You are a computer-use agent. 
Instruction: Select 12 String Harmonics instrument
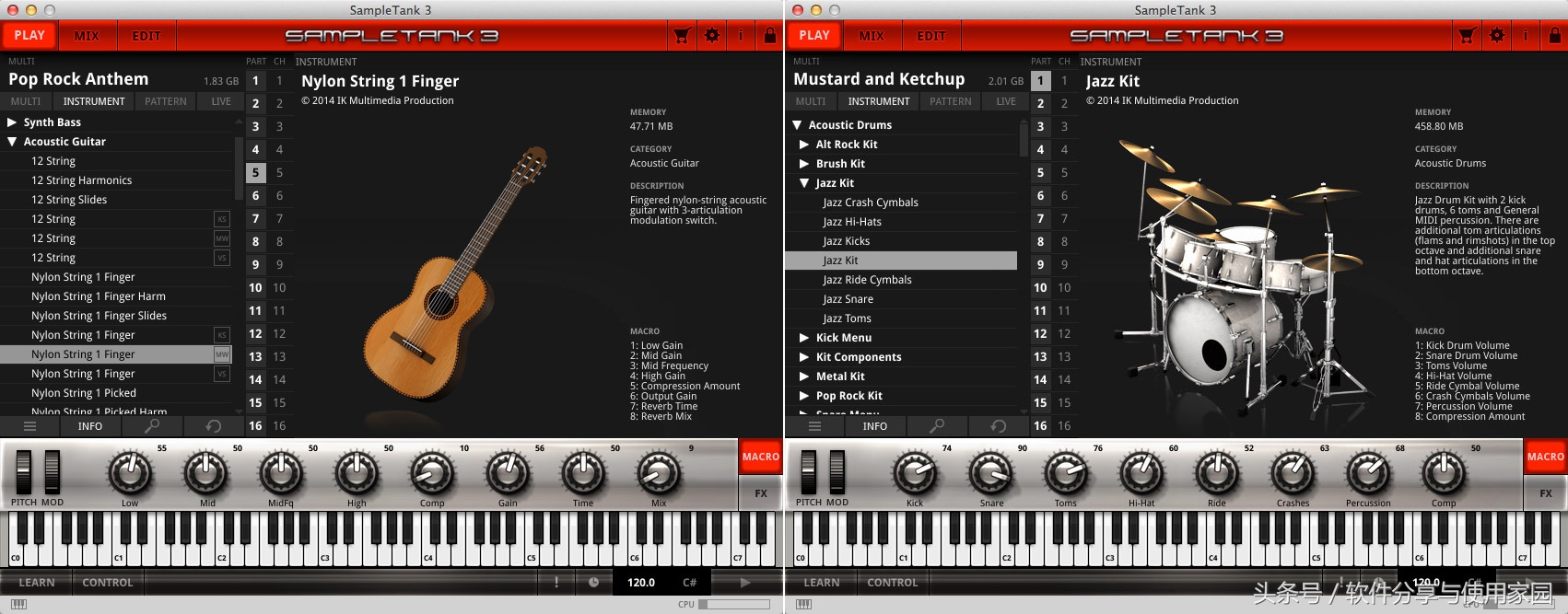pos(118,180)
